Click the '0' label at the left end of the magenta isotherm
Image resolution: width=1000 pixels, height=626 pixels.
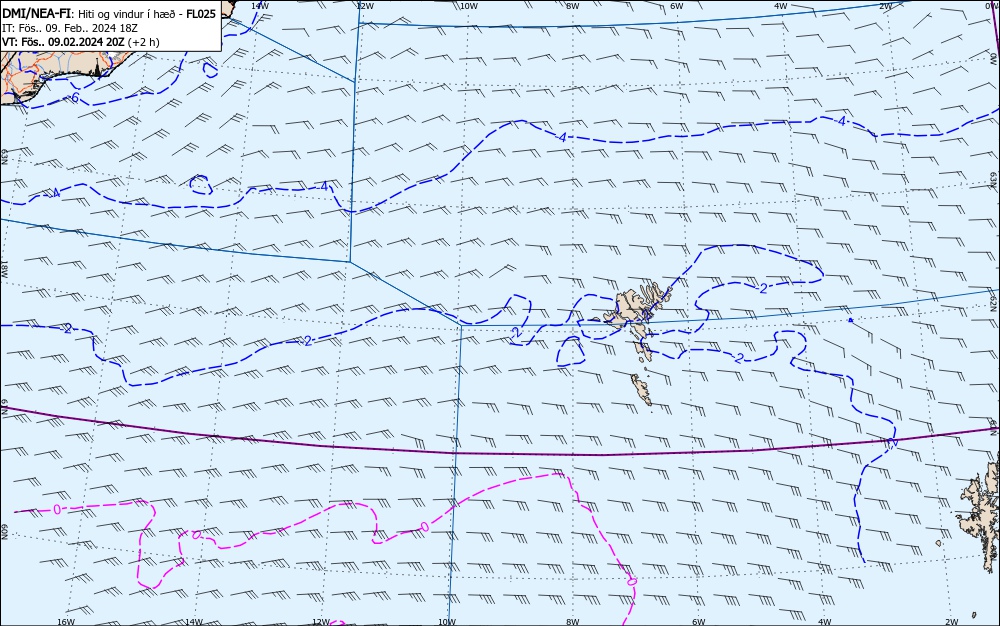(x=57, y=509)
